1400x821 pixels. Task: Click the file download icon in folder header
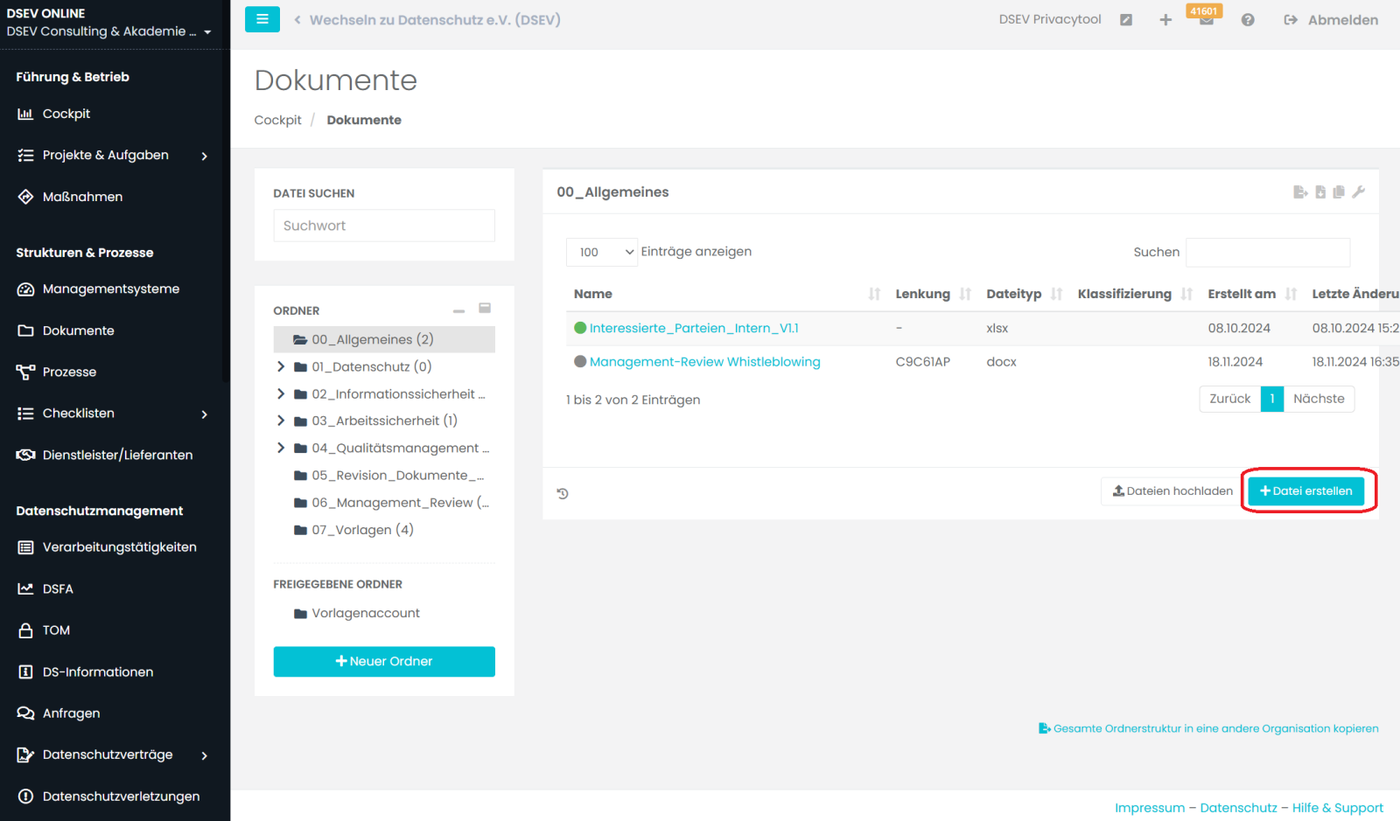coord(1320,192)
